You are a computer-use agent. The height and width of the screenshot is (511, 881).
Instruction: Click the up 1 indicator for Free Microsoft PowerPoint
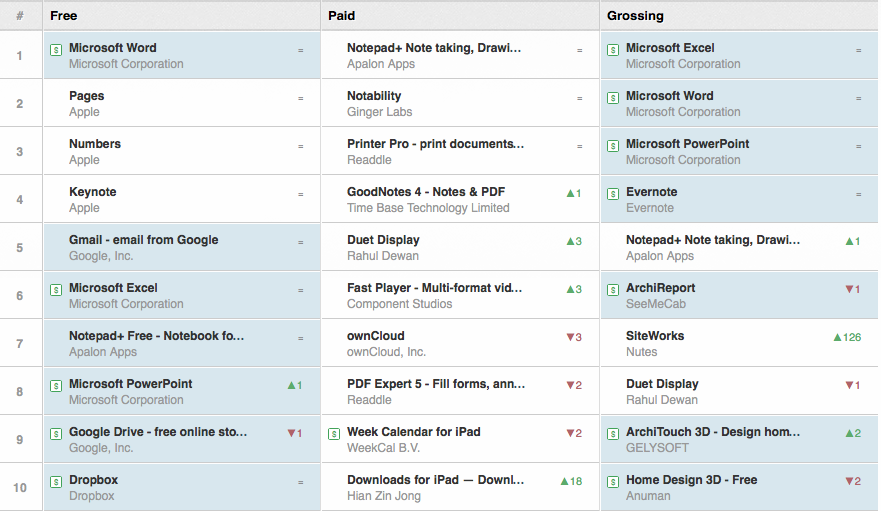295,385
